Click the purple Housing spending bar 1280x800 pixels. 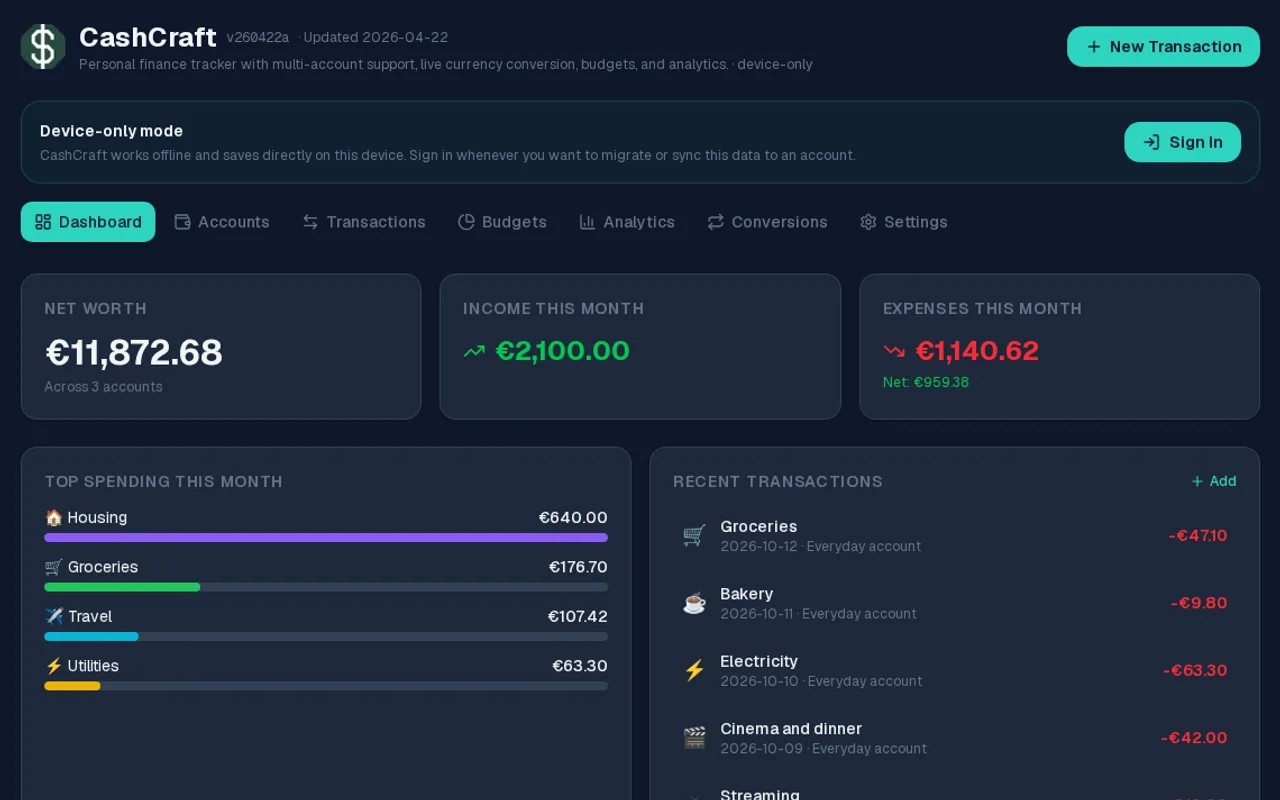[326, 537]
